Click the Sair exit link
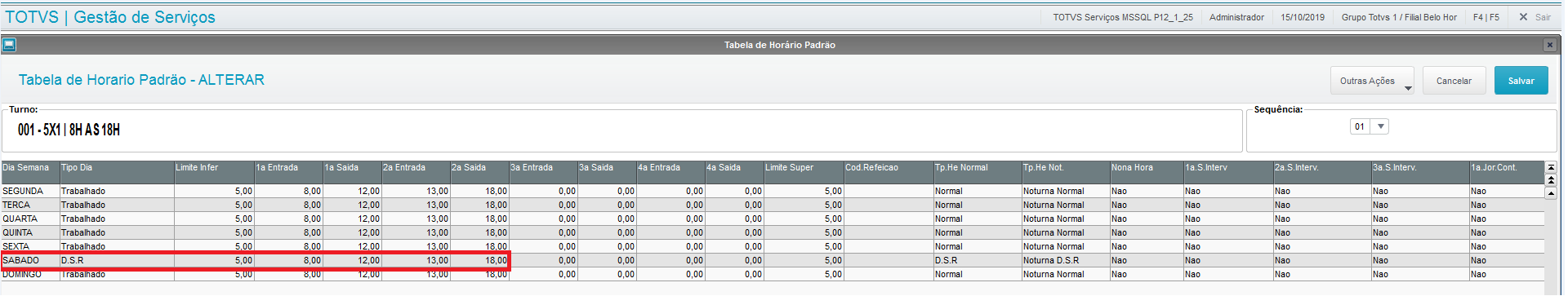 coord(1535,17)
